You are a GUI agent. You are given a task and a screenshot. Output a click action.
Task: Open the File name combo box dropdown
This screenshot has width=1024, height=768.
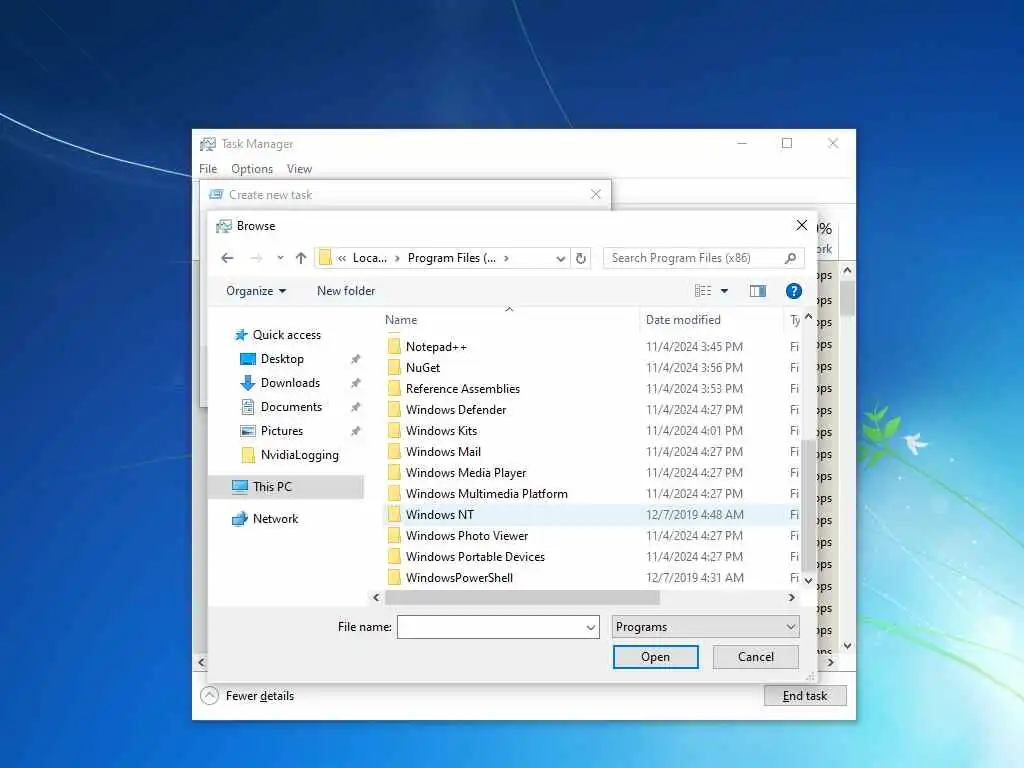click(590, 627)
